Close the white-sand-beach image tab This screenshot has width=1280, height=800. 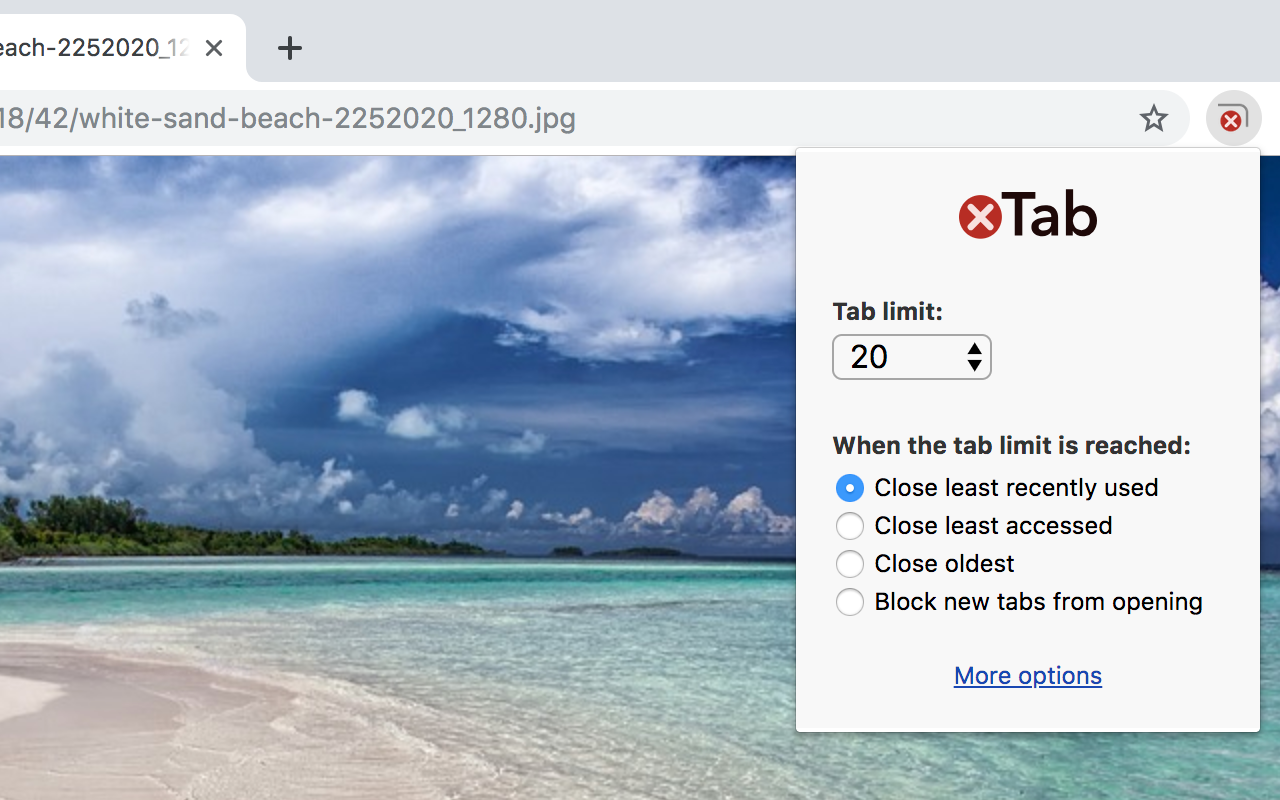[213, 47]
